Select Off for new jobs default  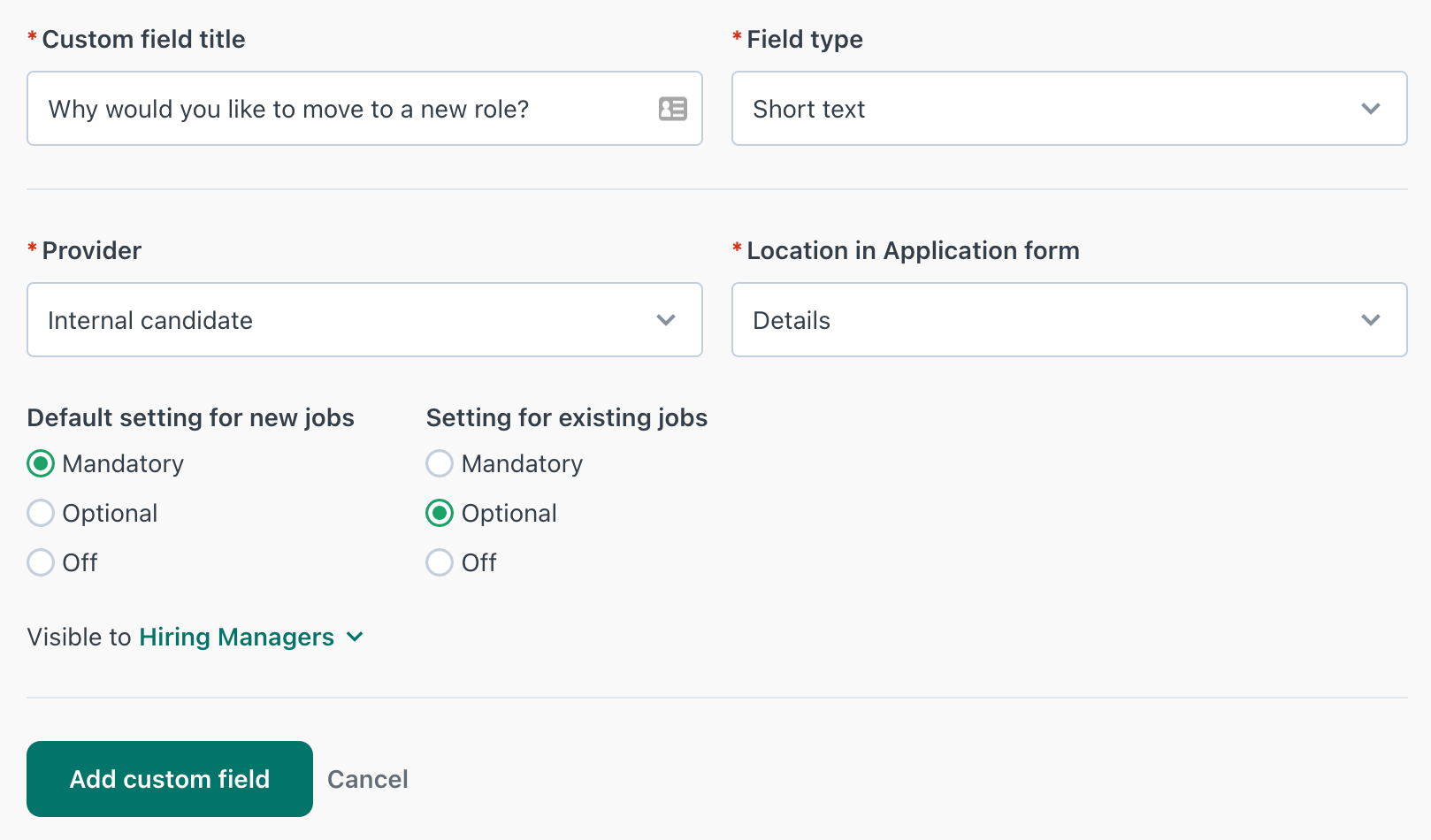click(41, 562)
